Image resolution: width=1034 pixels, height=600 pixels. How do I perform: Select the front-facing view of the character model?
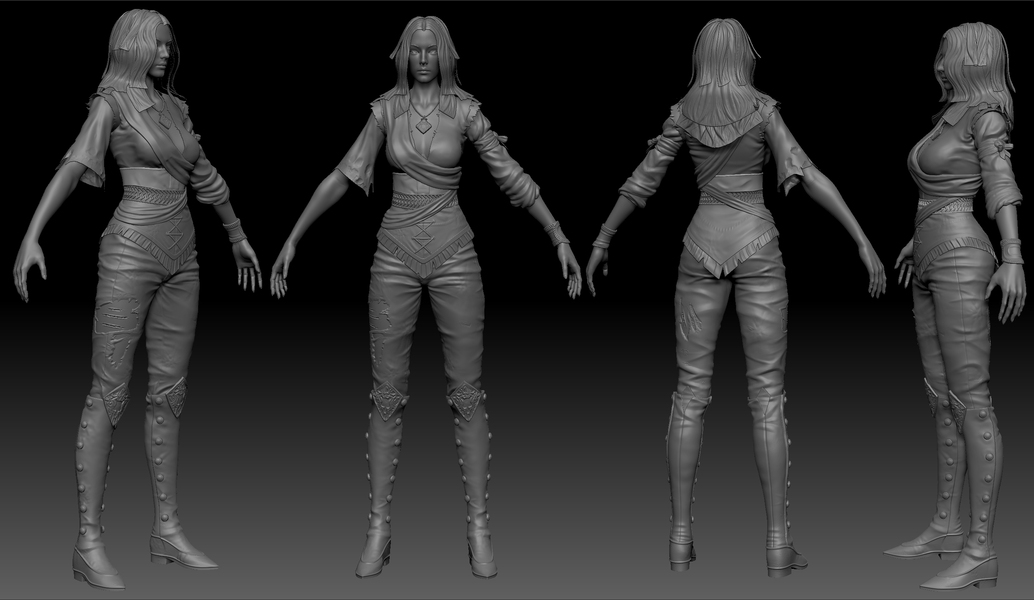click(425, 297)
